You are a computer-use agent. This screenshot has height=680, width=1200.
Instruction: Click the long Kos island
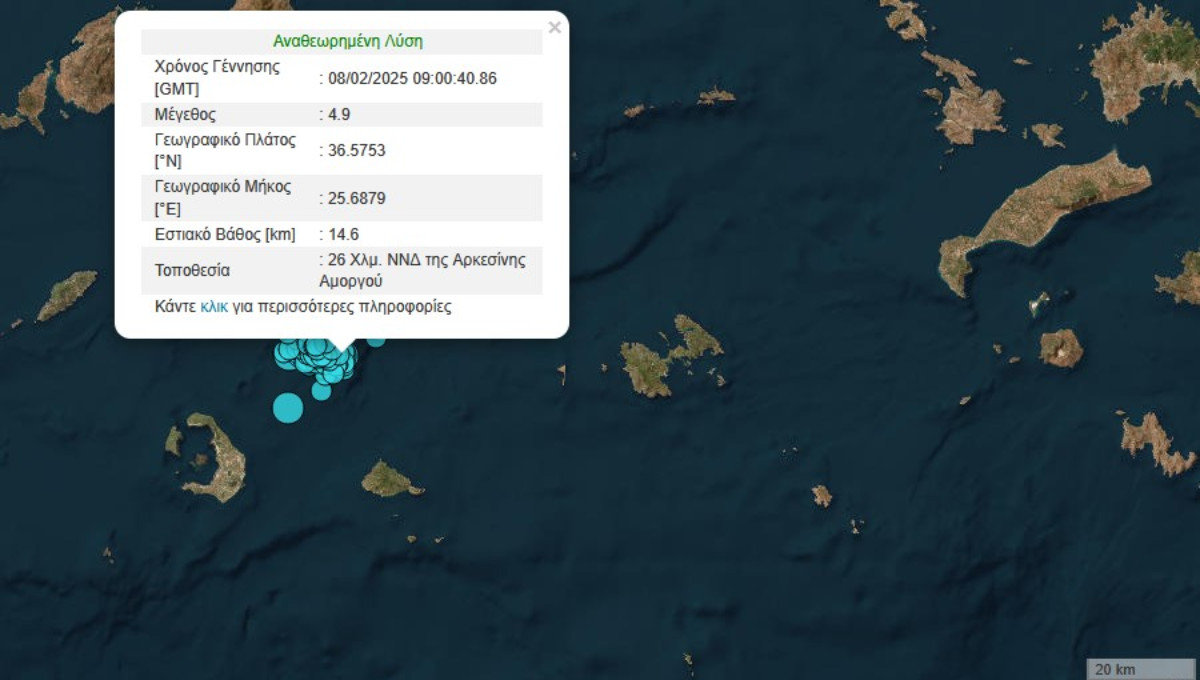tap(1040, 218)
